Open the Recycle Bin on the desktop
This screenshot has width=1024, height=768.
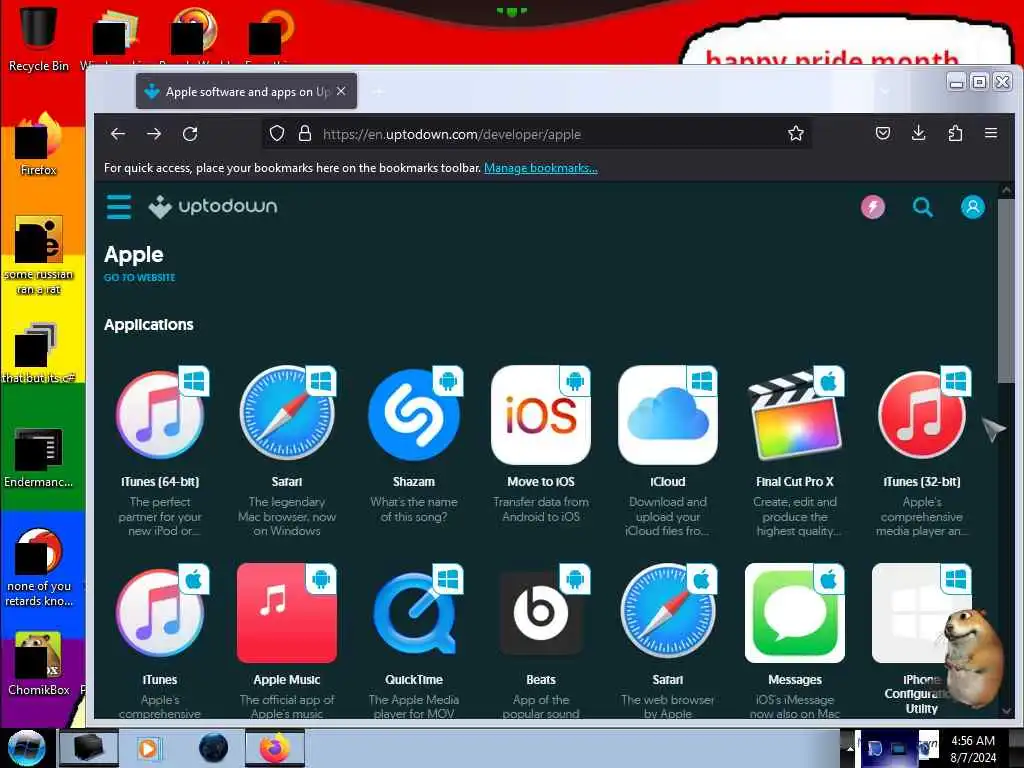coord(38,37)
